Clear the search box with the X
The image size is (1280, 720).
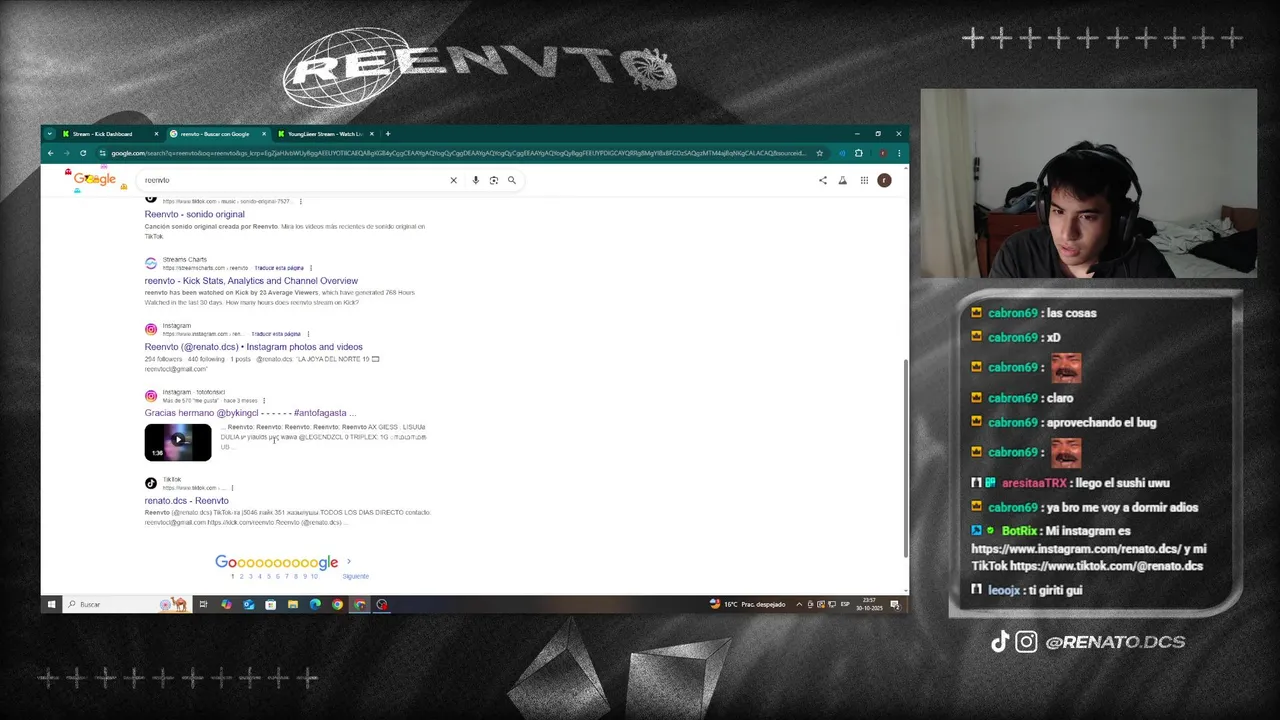tap(453, 180)
